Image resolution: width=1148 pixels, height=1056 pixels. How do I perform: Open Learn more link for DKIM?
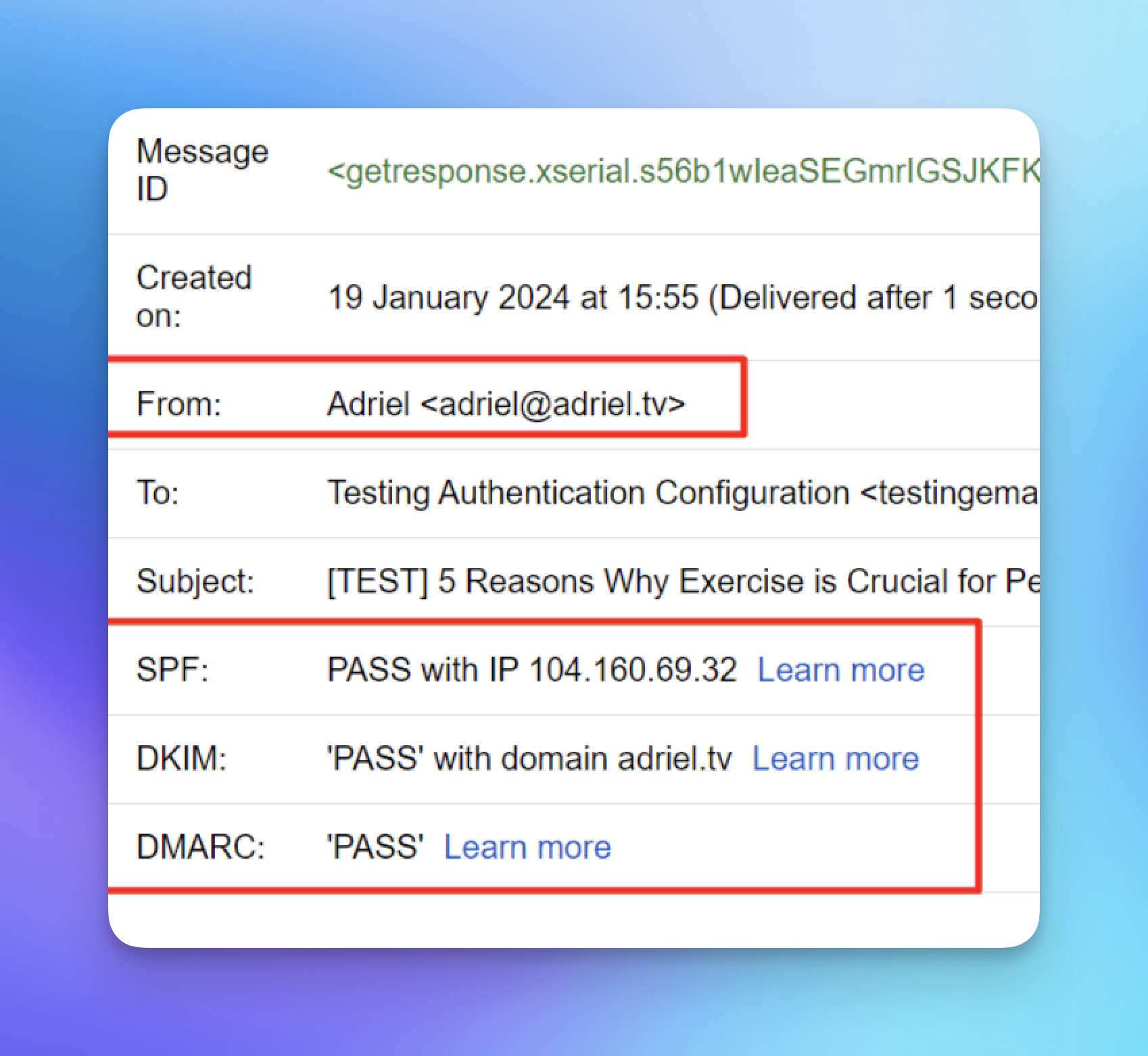coord(836,759)
